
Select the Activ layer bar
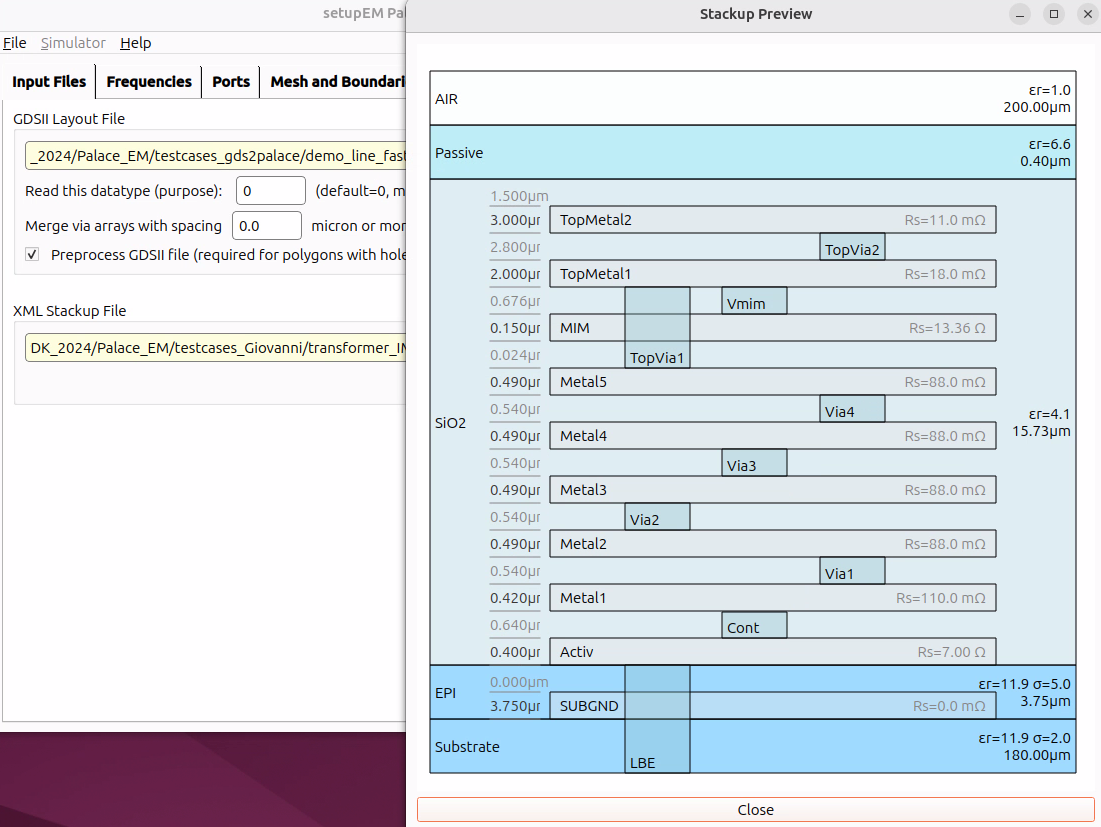(772, 652)
